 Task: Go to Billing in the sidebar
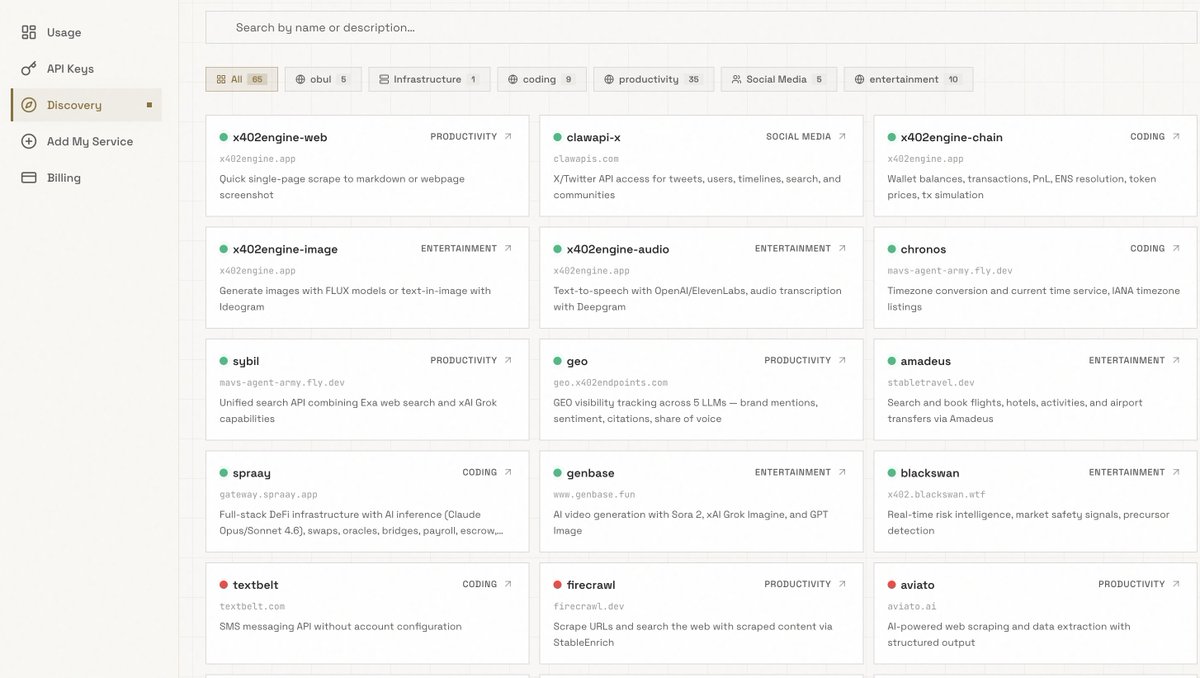tap(64, 177)
